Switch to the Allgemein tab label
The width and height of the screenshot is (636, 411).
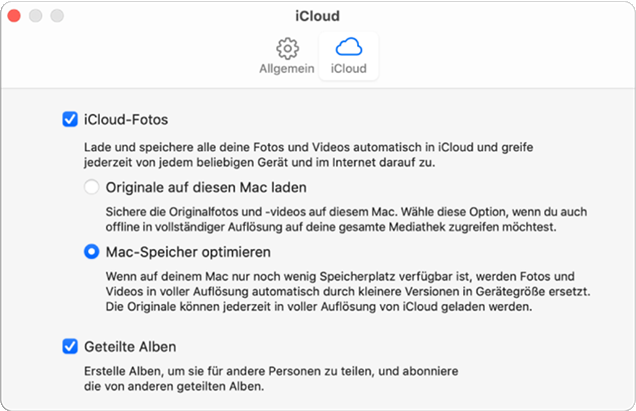click(x=288, y=69)
